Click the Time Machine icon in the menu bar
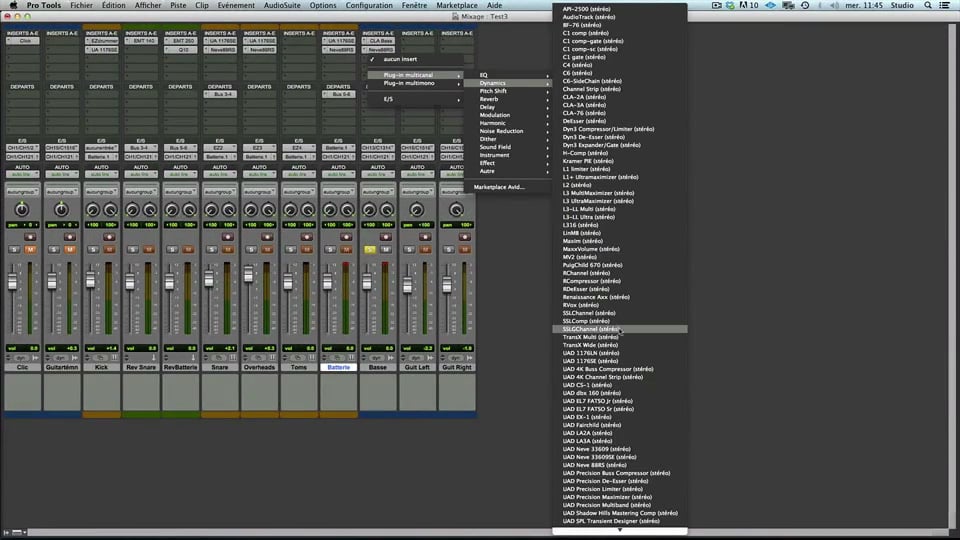This screenshot has width=960, height=540. (805, 5)
